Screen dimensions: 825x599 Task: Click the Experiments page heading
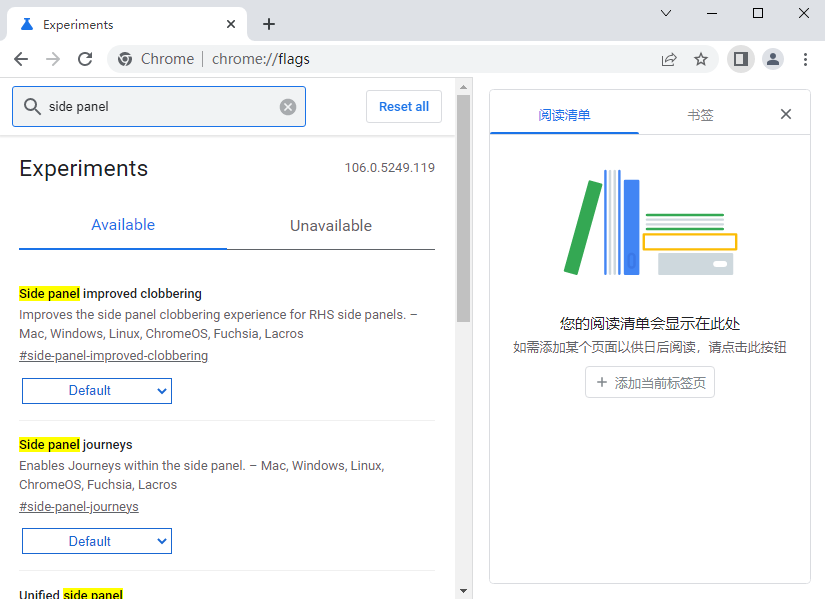tap(84, 168)
